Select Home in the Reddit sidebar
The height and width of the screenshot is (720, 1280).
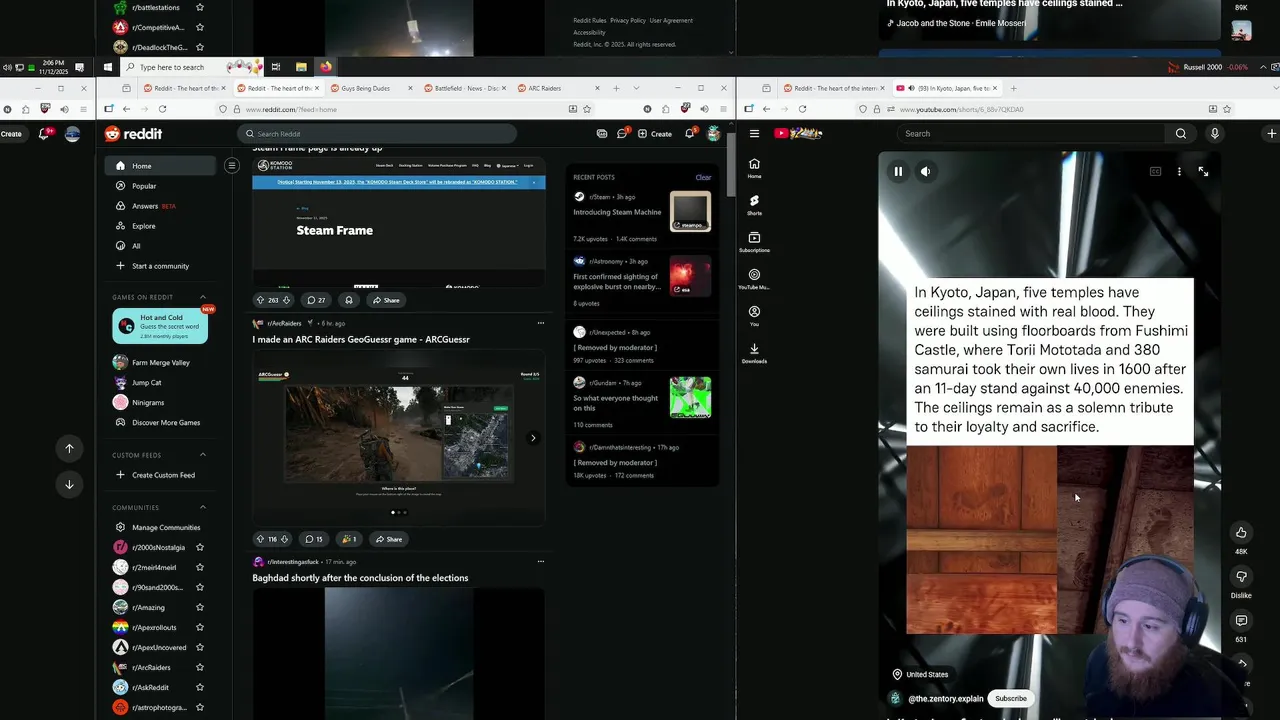(160, 166)
